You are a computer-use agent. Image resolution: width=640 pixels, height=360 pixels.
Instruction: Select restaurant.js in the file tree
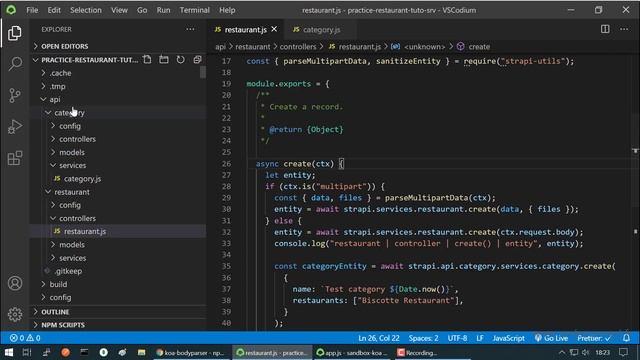pos(118,231)
